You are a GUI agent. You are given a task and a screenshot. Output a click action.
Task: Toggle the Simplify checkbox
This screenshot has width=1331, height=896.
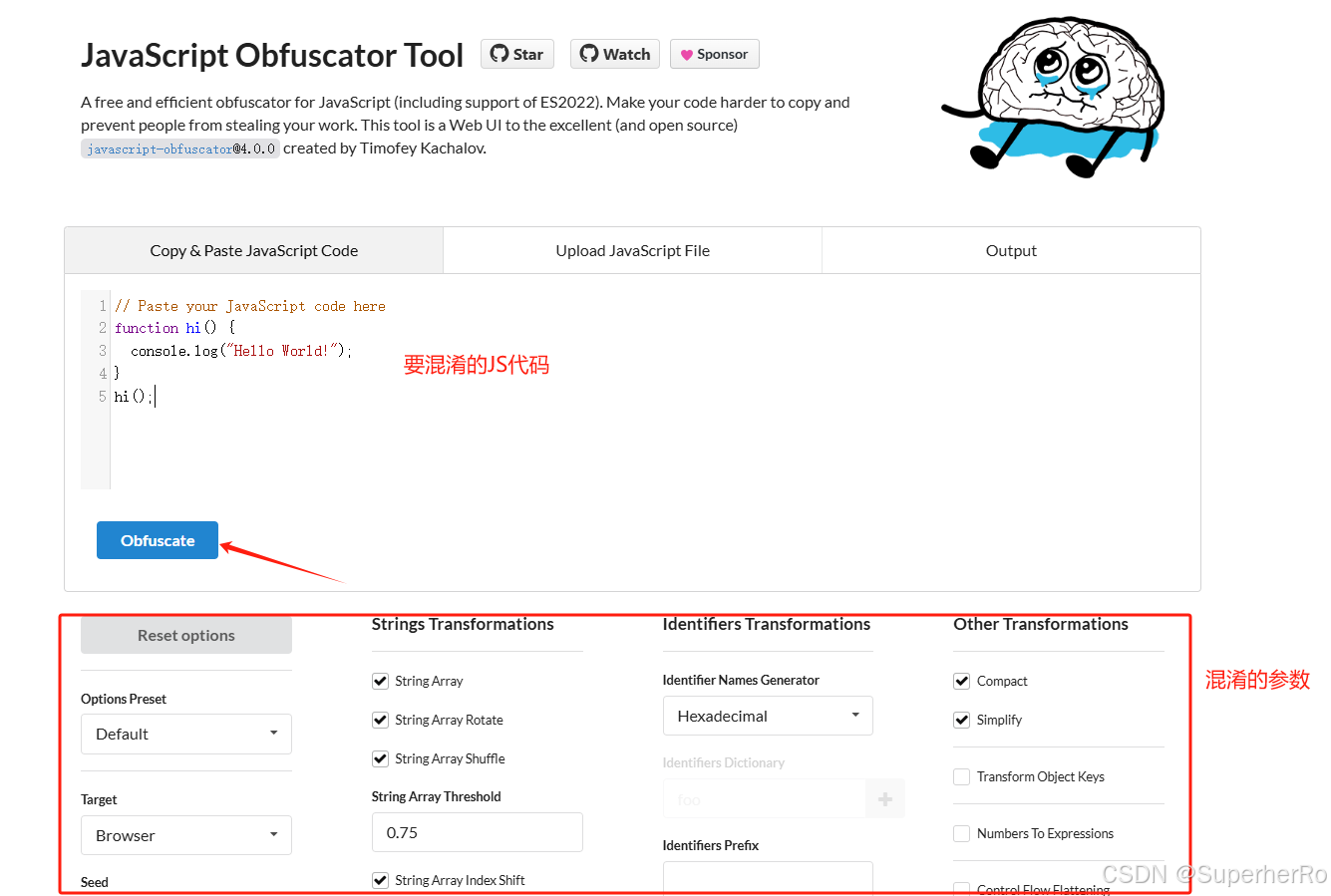[962, 720]
